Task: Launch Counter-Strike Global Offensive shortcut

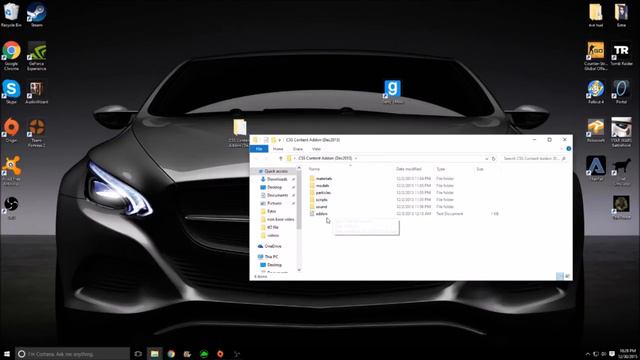Action: click(x=596, y=56)
